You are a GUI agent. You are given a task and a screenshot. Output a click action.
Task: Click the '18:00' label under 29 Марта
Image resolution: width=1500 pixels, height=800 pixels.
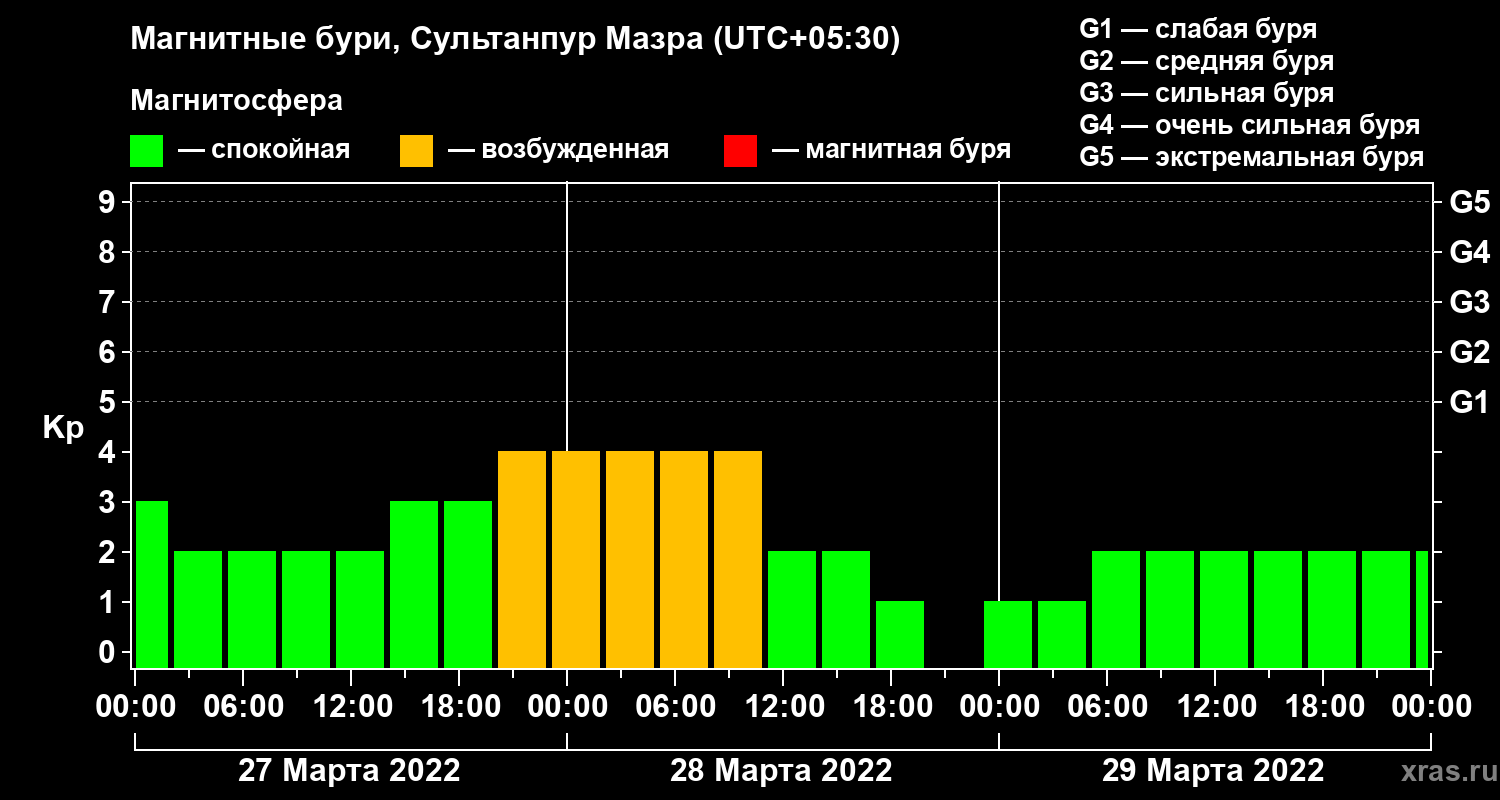click(1323, 707)
